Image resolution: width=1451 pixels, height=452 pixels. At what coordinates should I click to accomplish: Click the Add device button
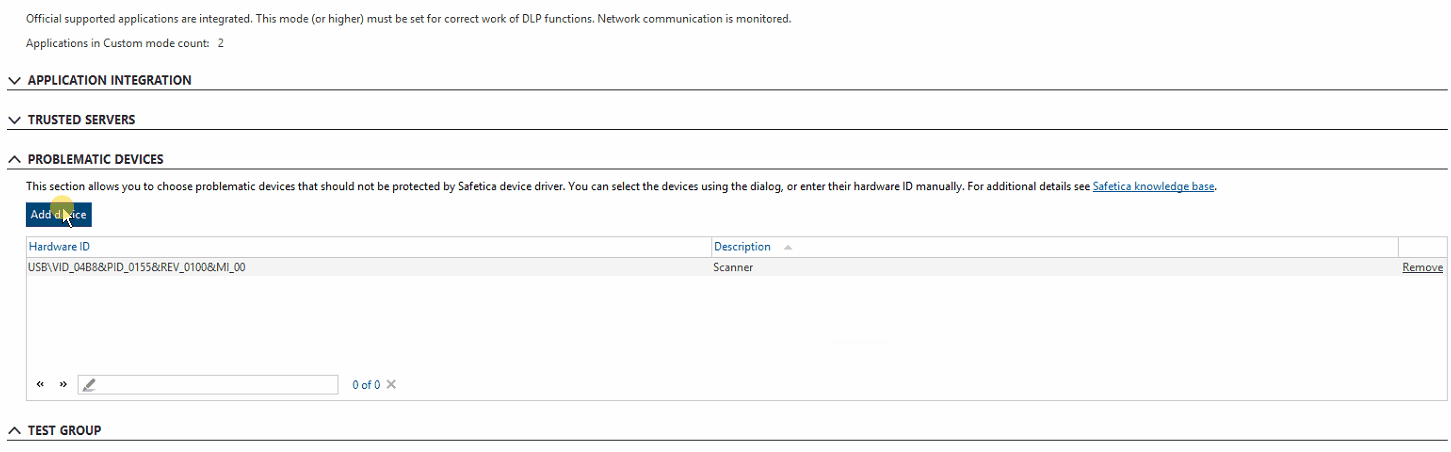58,215
